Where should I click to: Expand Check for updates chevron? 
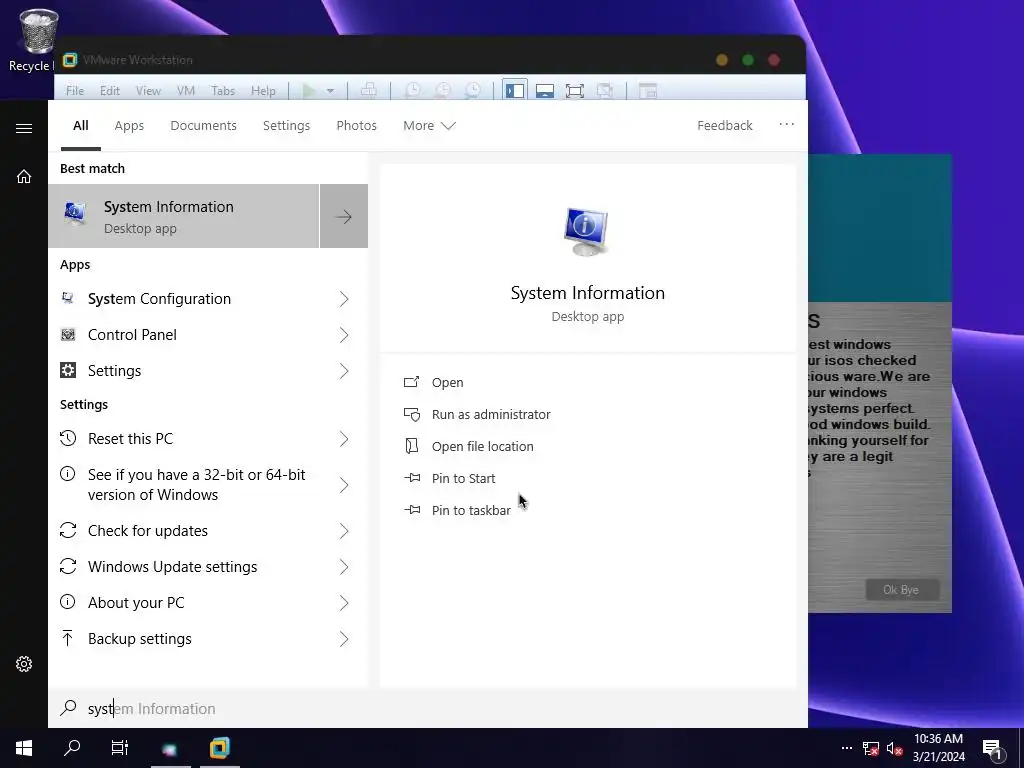point(344,531)
